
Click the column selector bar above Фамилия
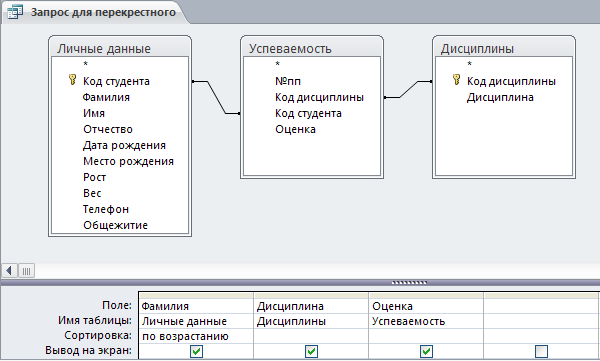(196, 296)
